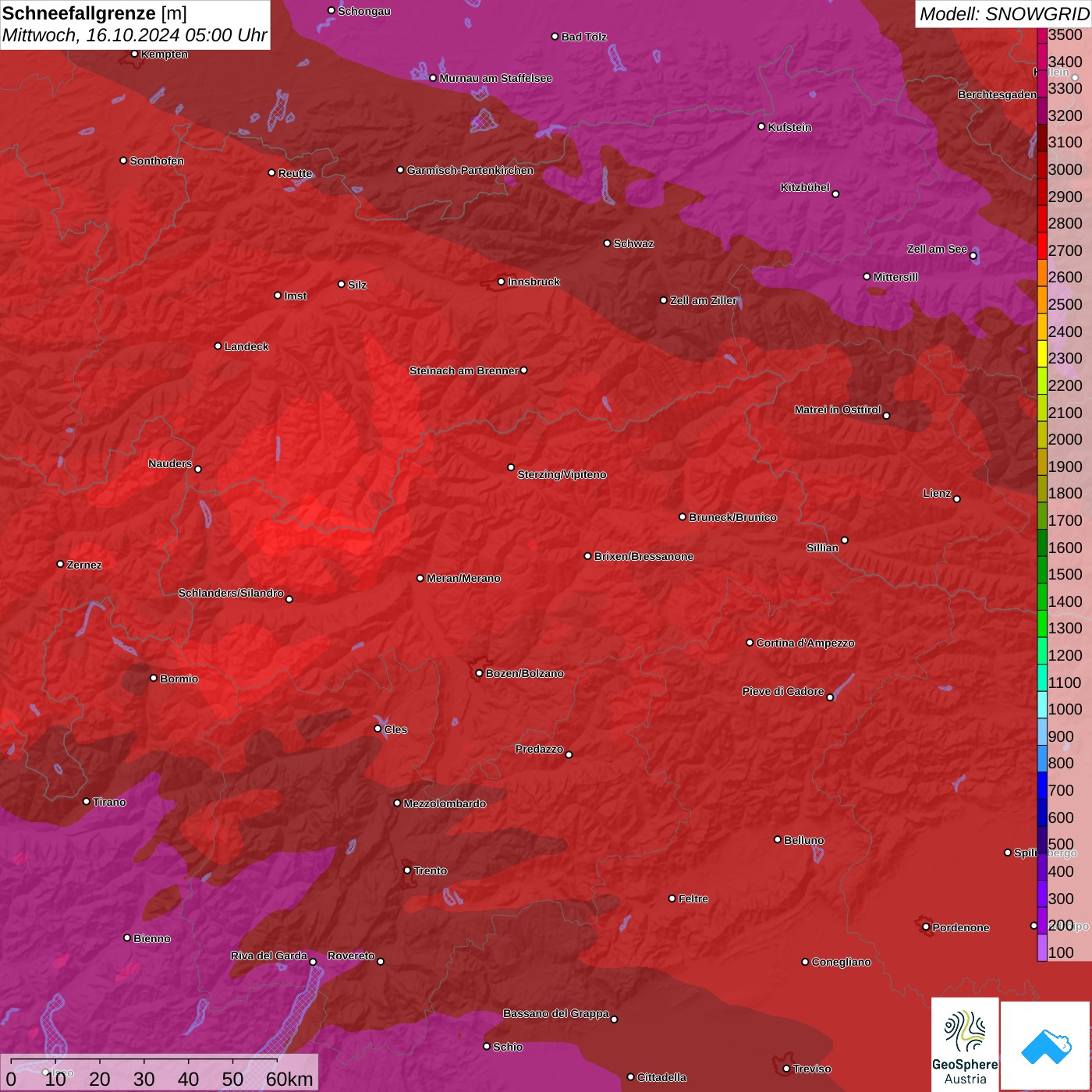Click the 2700 m red legend swatch
Image resolution: width=1092 pixels, height=1092 pixels.
pyautogui.click(x=1042, y=246)
